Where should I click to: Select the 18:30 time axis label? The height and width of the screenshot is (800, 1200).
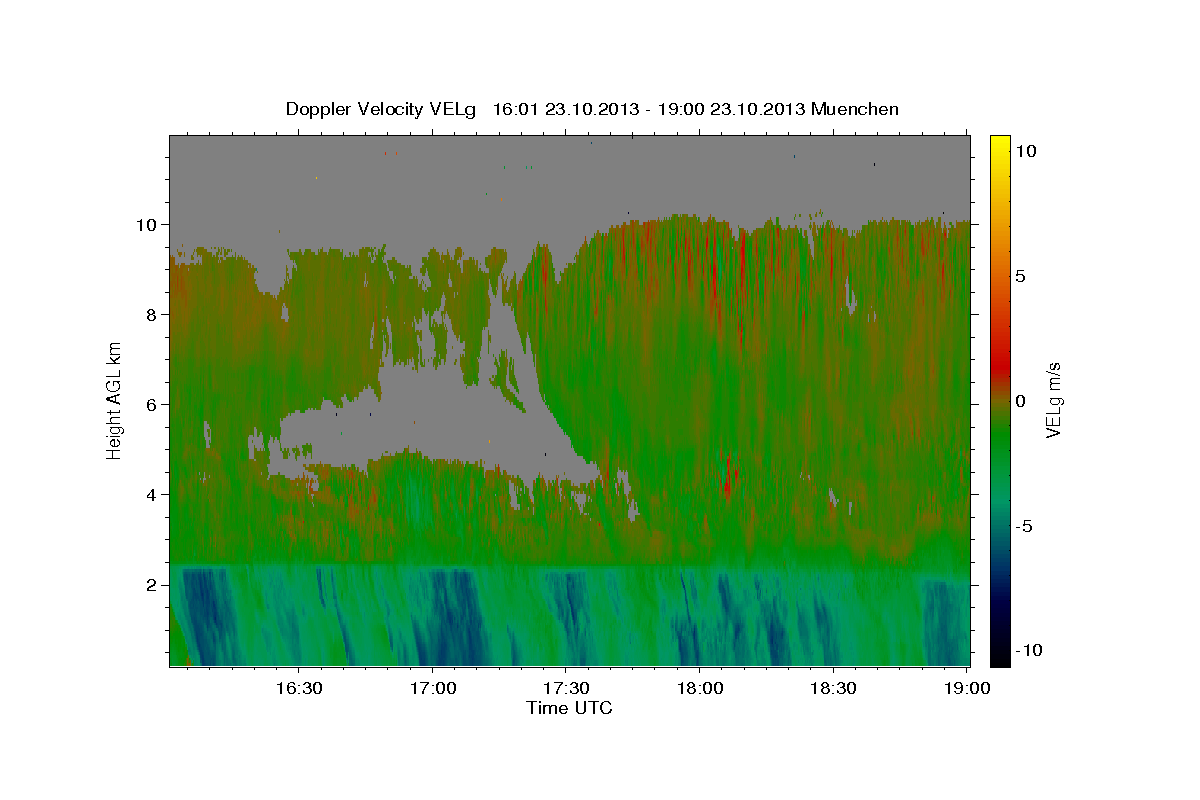click(x=834, y=688)
